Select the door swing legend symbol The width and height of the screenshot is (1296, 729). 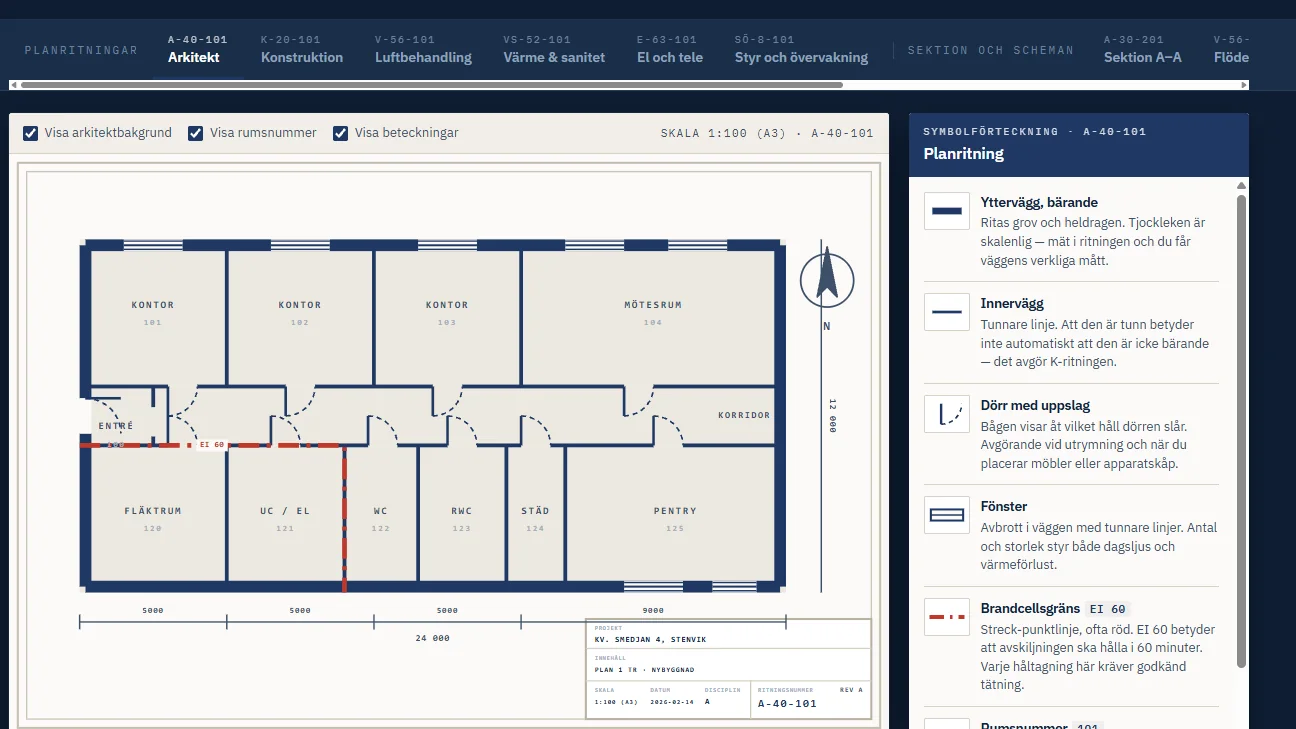pos(946,414)
